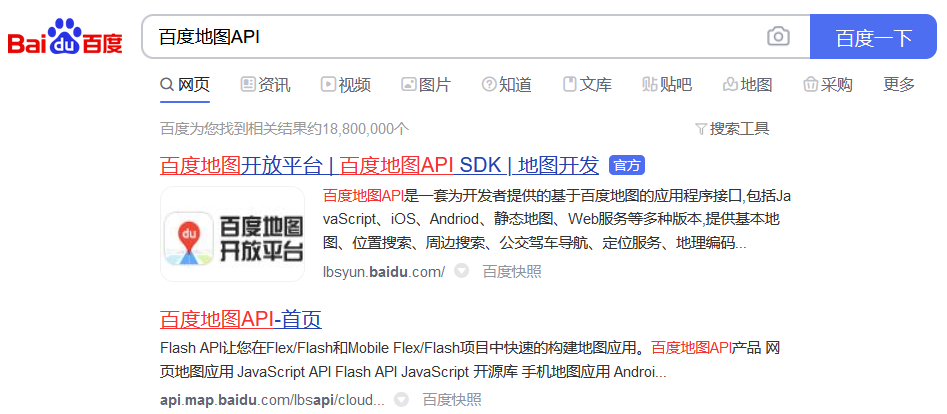Switch to the 资讯 tab
Screen dimensions: 947x414
pyautogui.click(x=265, y=85)
